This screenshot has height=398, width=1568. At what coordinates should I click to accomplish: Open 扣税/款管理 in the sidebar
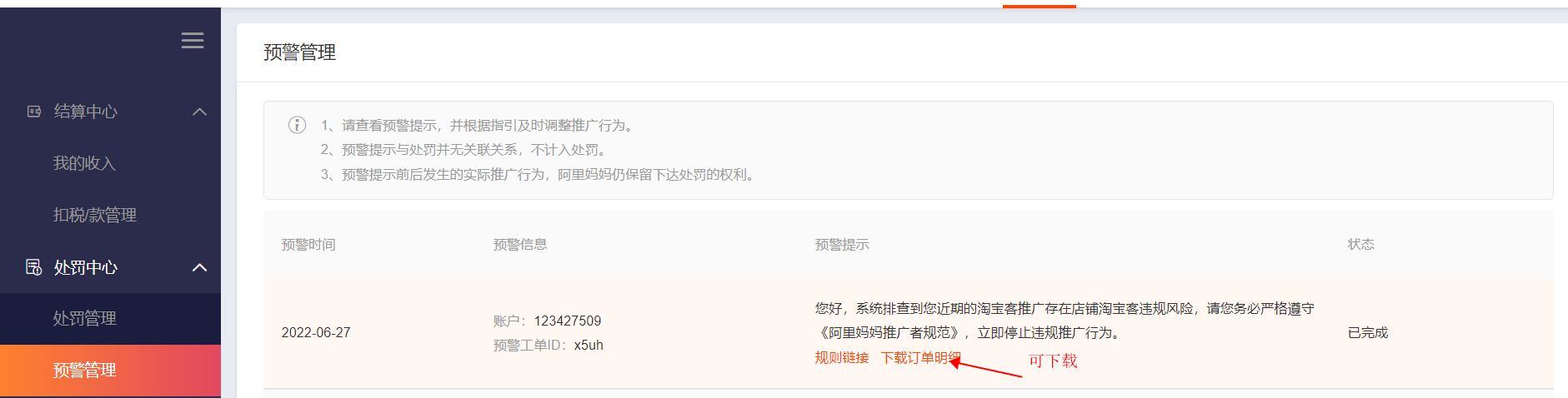[x=95, y=215]
